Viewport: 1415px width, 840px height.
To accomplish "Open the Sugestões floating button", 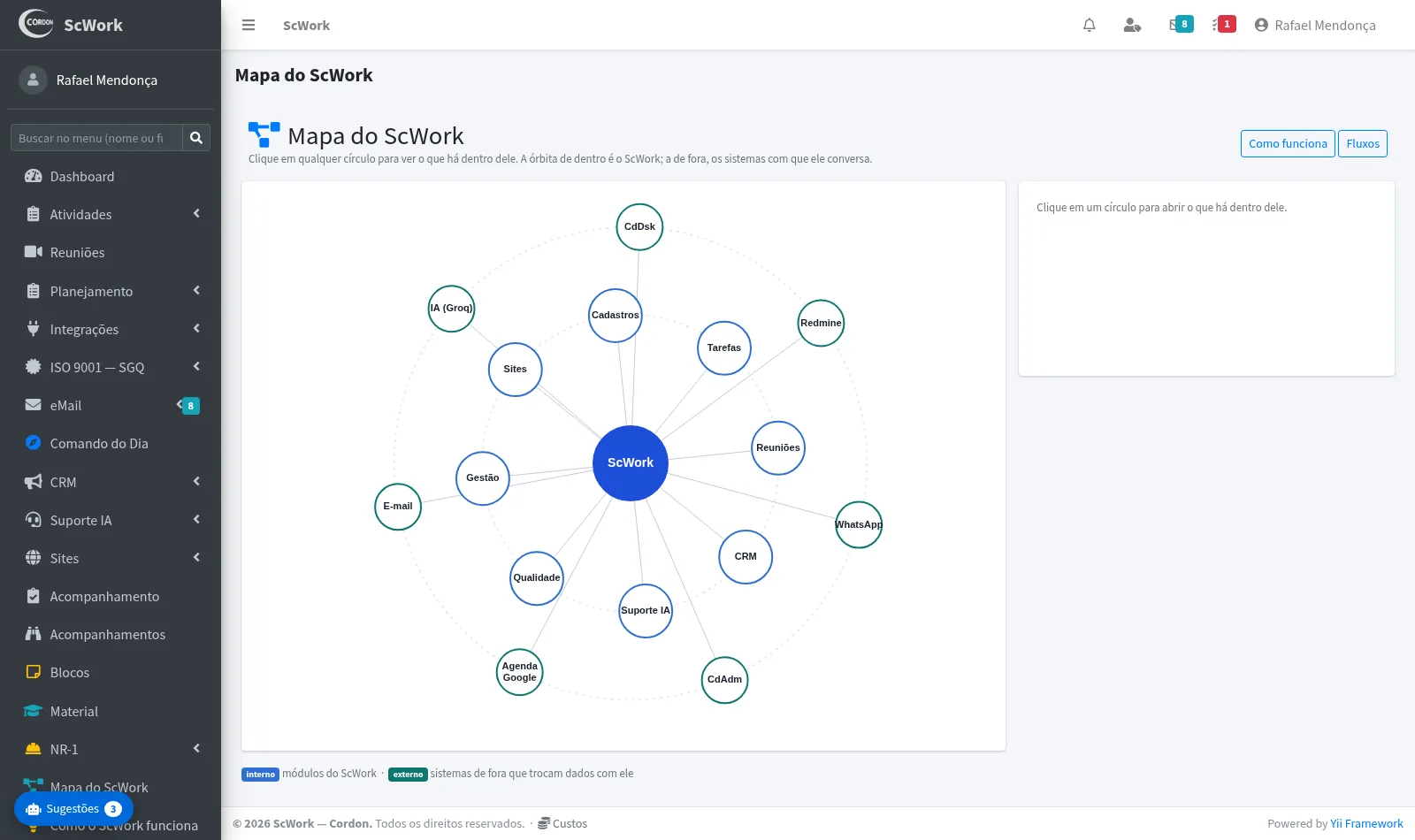I will 73,809.
